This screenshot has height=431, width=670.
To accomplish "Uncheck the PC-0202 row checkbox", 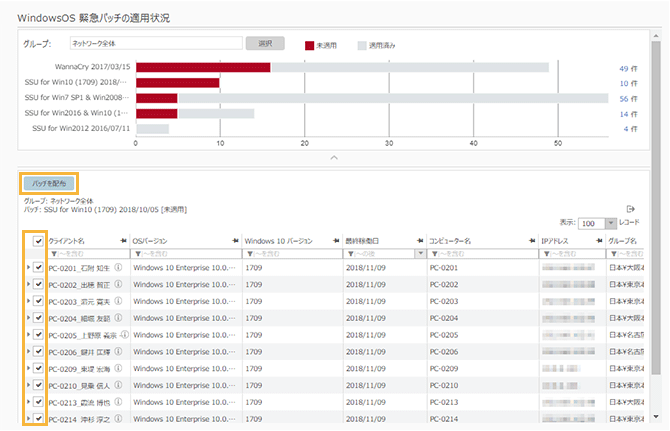I will pyautogui.click(x=38, y=284).
